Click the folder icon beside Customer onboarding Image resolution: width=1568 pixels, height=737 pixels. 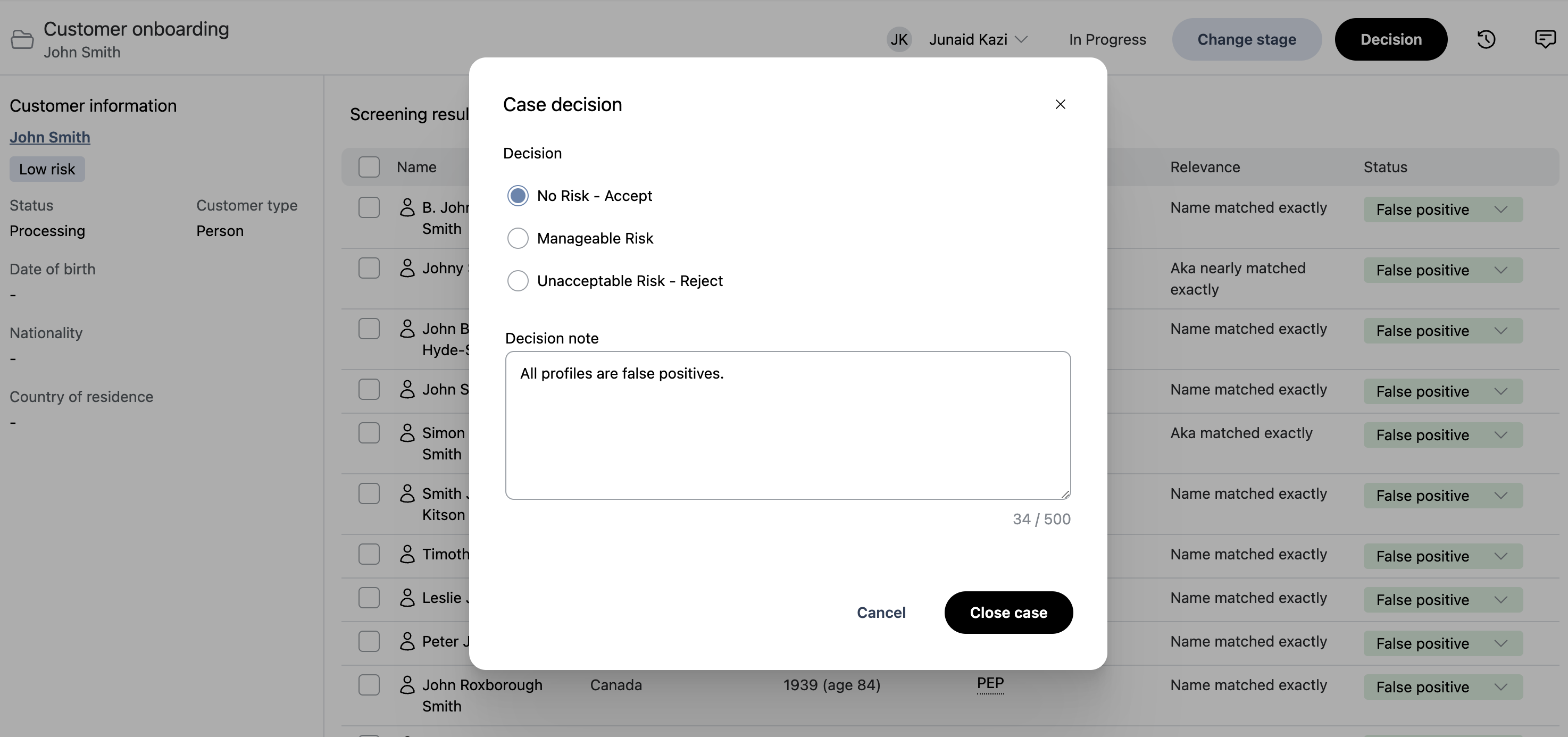(x=22, y=39)
